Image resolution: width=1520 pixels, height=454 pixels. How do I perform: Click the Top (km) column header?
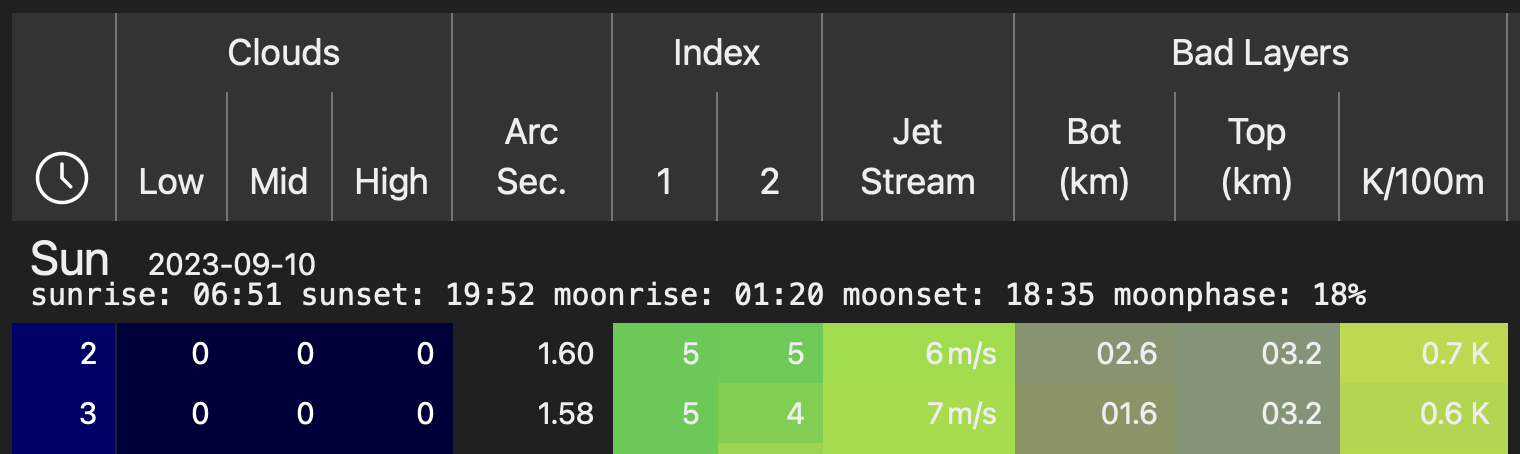click(x=1256, y=157)
